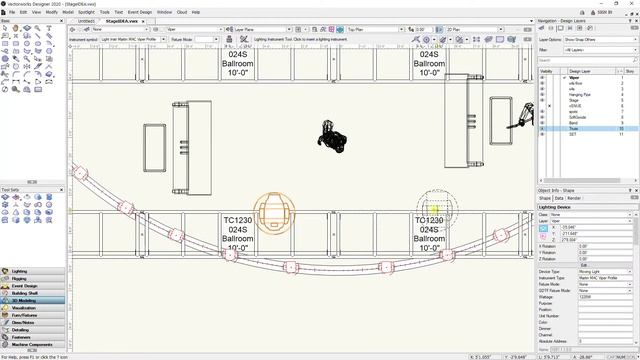Open the active layer dropdown showing Viper

click(x=194, y=29)
